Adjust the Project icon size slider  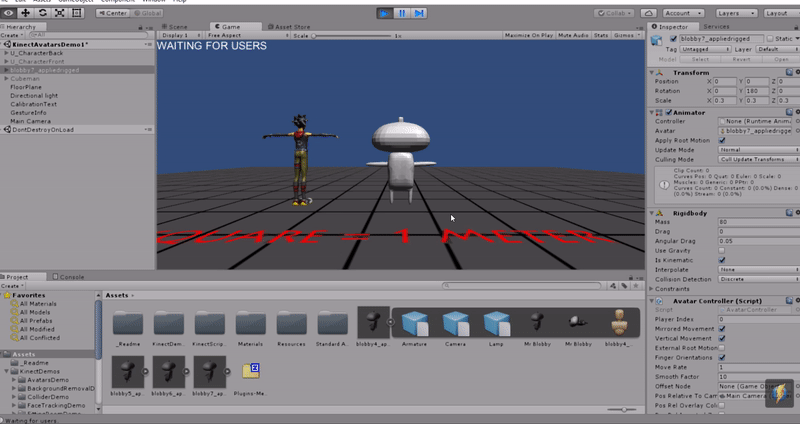(621, 409)
